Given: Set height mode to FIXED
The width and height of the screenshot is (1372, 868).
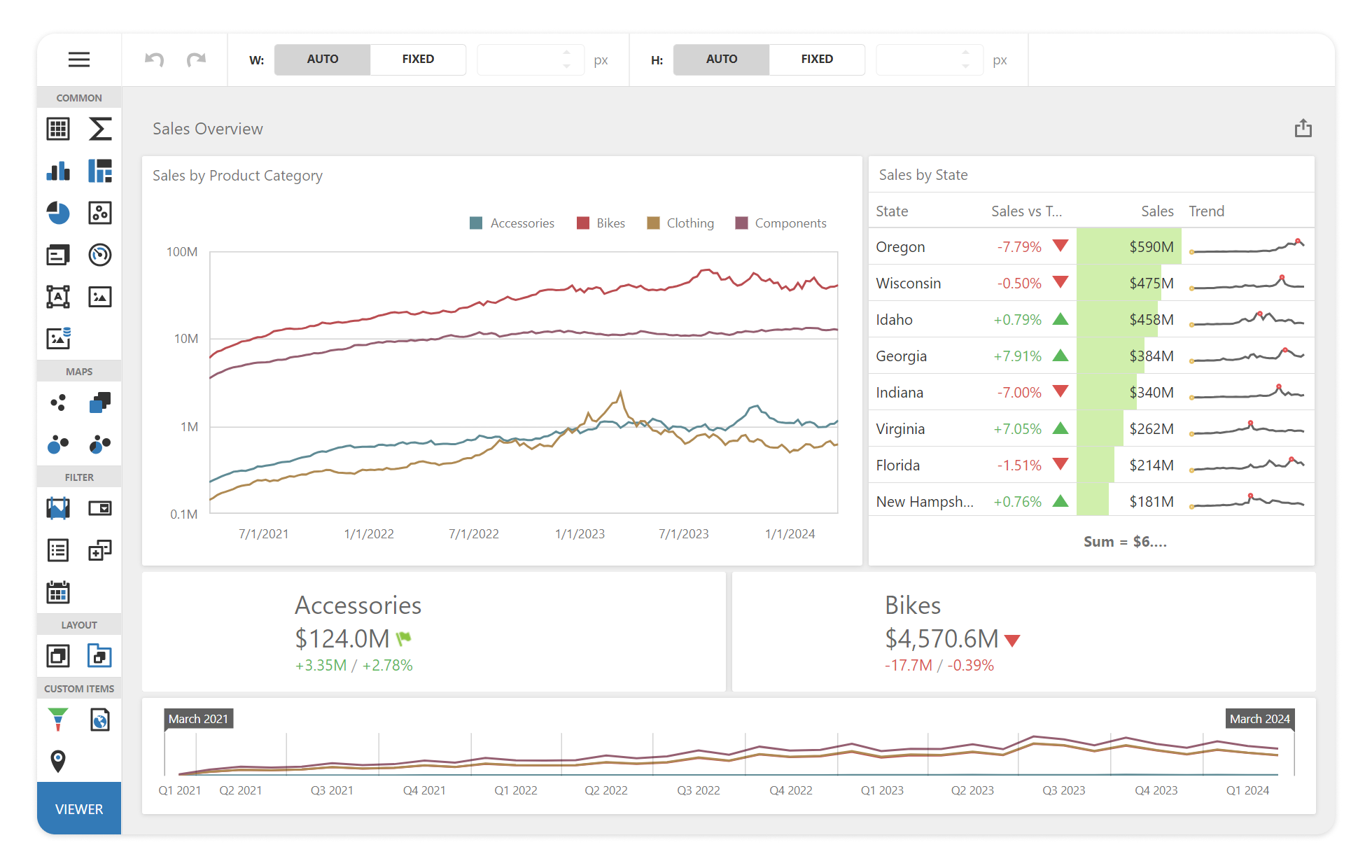Looking at the screenshot, I should click(817, 59).
